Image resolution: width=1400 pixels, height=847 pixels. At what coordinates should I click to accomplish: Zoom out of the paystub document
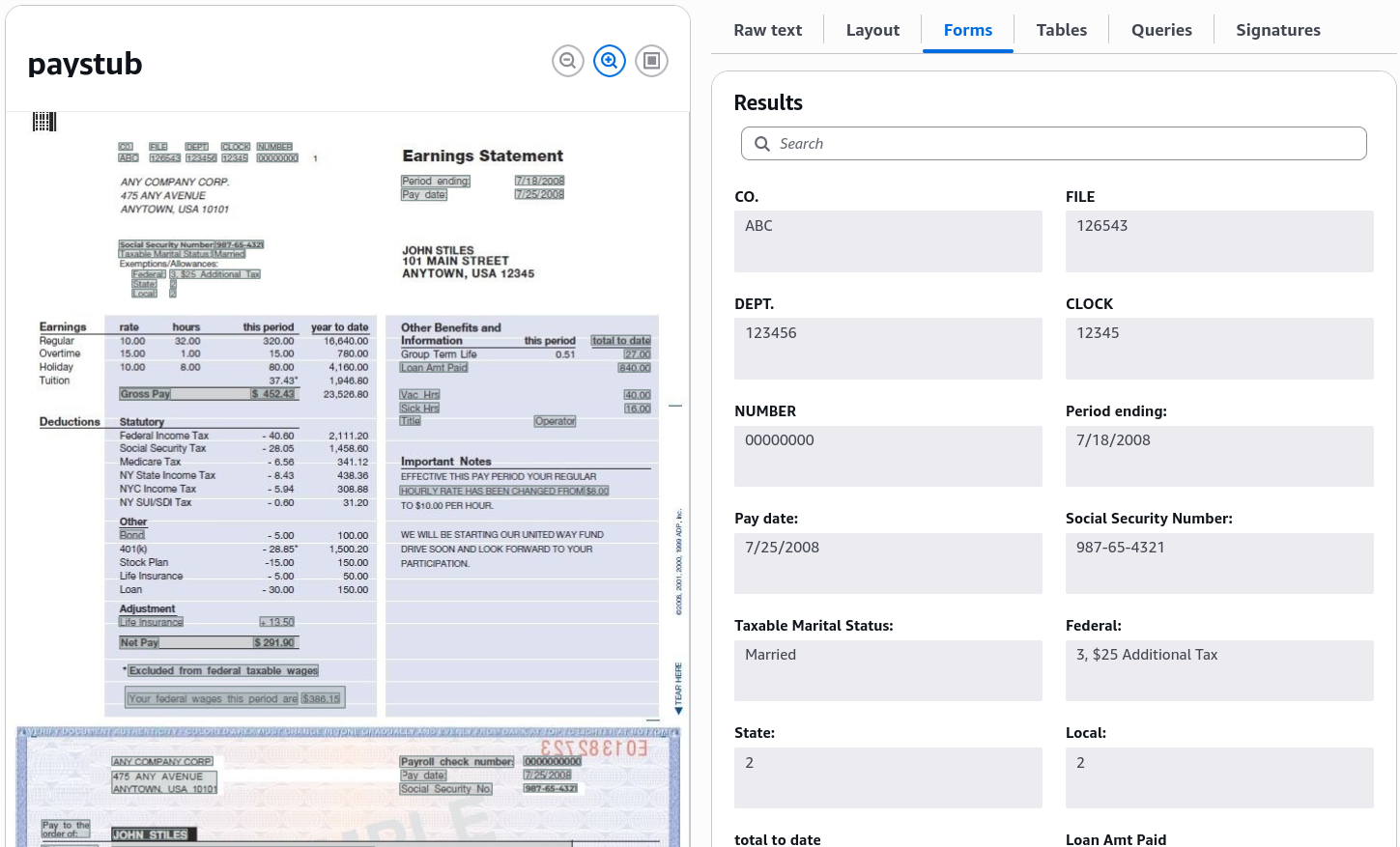pos(568,61)
